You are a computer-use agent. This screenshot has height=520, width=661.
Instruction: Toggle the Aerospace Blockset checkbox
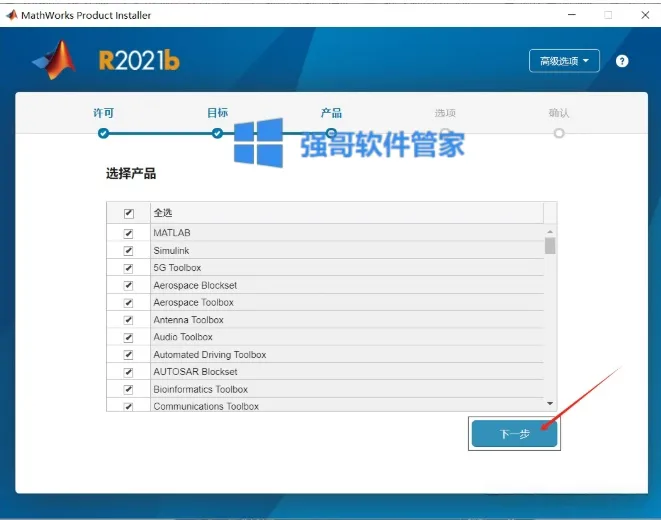(x=129, y=285)
